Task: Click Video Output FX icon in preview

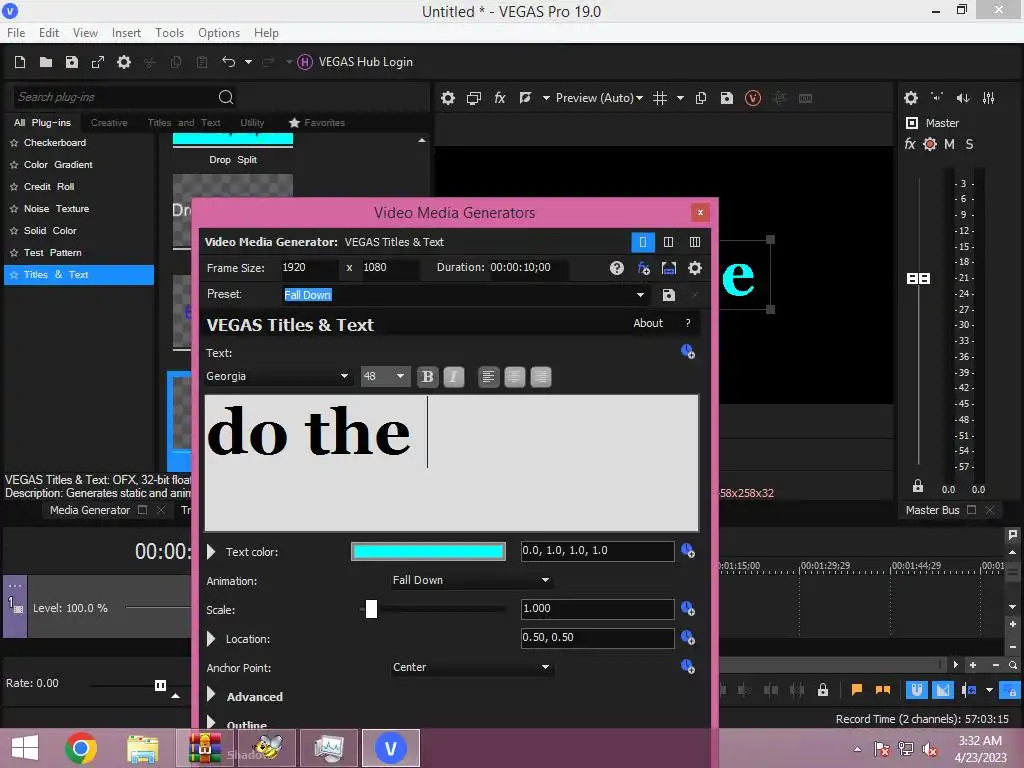Action: (500, 98)
